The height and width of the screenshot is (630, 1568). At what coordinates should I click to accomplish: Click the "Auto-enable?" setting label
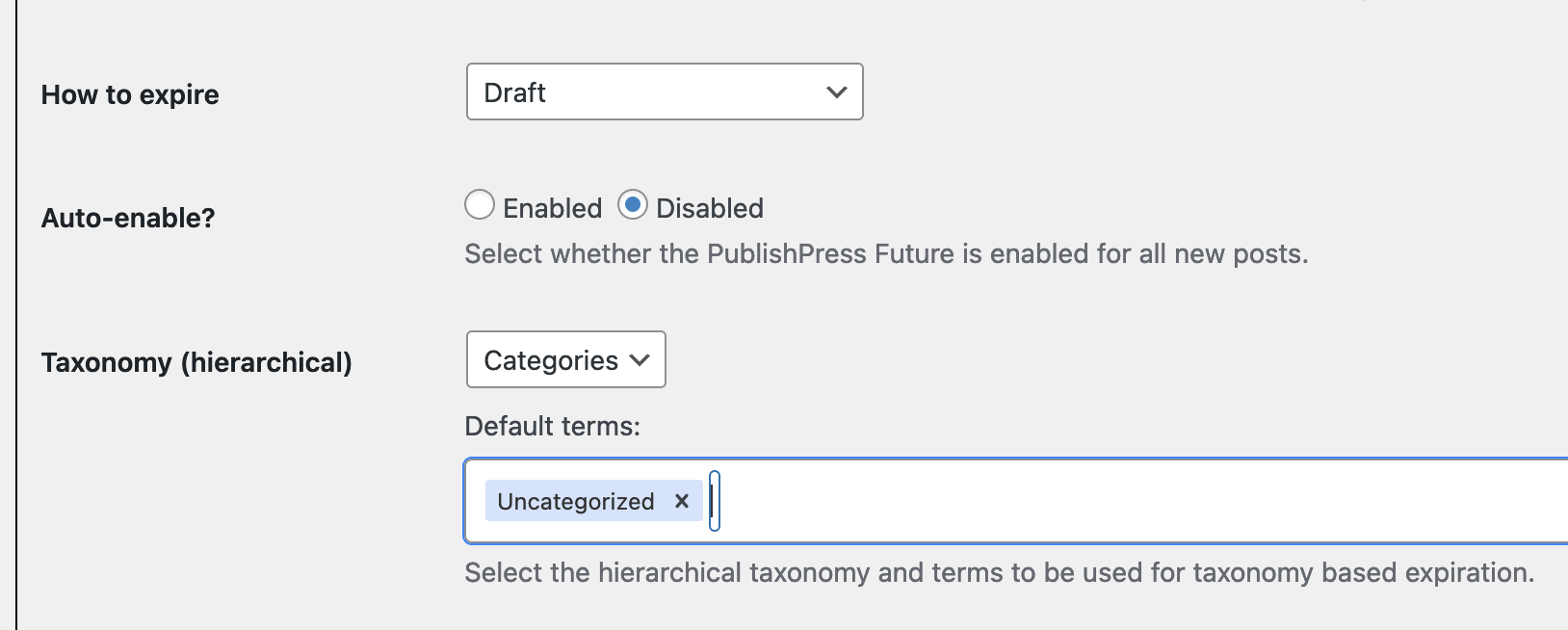(x=128, y=218)
